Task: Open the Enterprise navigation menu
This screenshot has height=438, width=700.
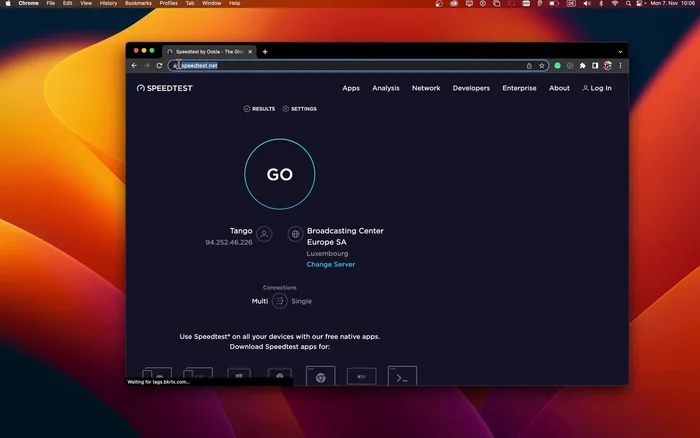Action: [x=519, y=88]
